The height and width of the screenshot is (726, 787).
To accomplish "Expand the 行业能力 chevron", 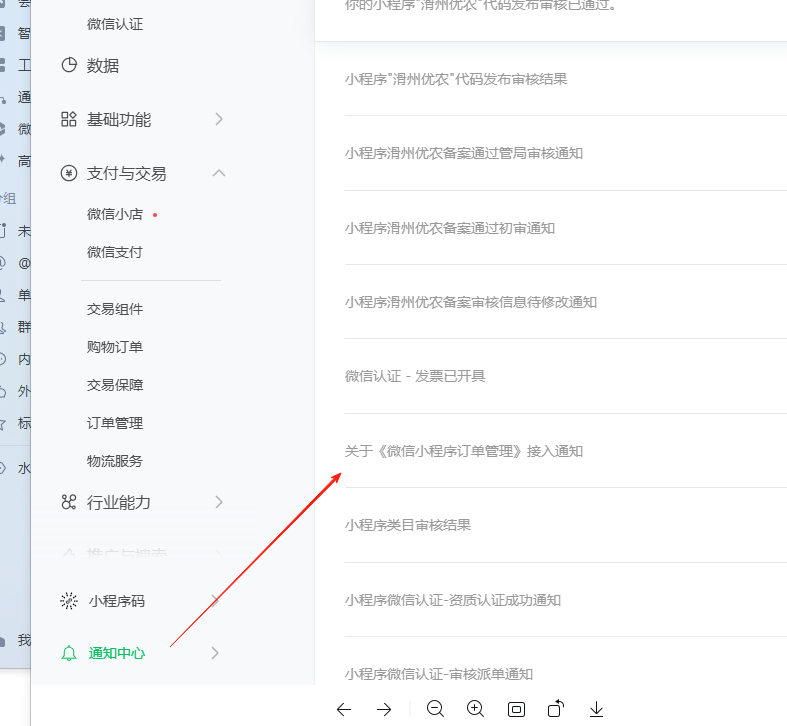I will tap(218, 502).
